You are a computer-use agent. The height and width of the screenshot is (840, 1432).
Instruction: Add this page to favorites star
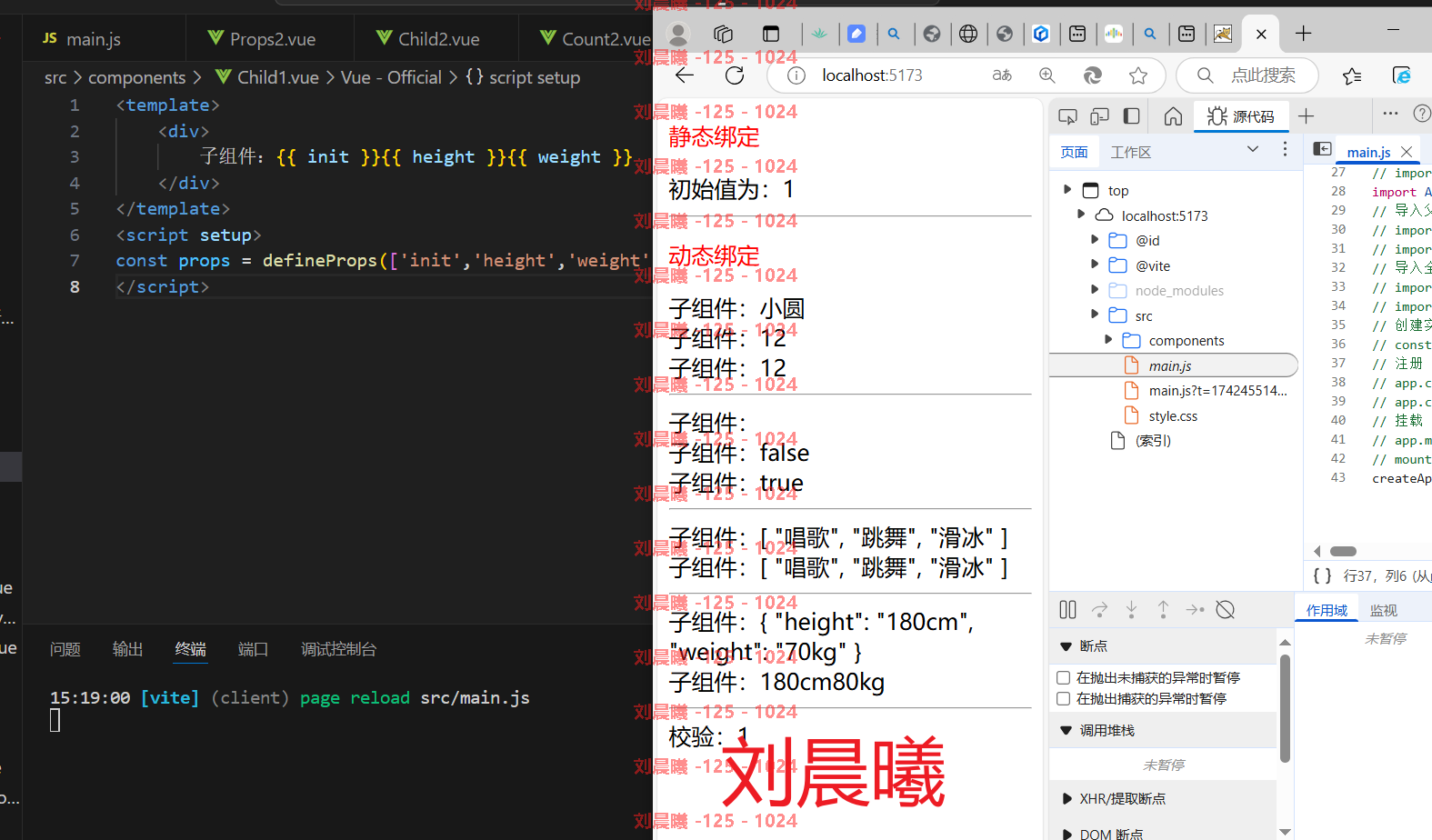(1138, 75)
